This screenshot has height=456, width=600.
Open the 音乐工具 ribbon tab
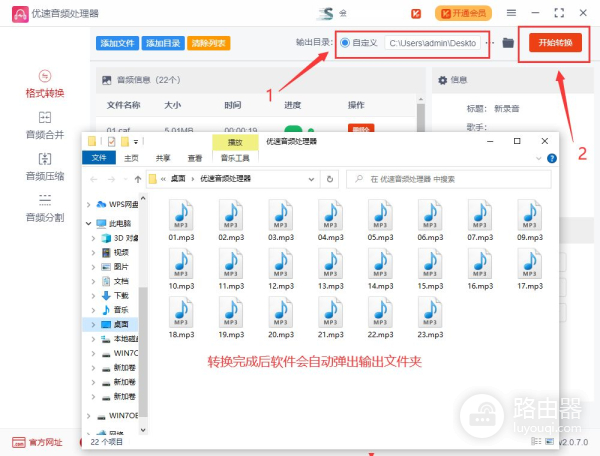pos(235,158)
